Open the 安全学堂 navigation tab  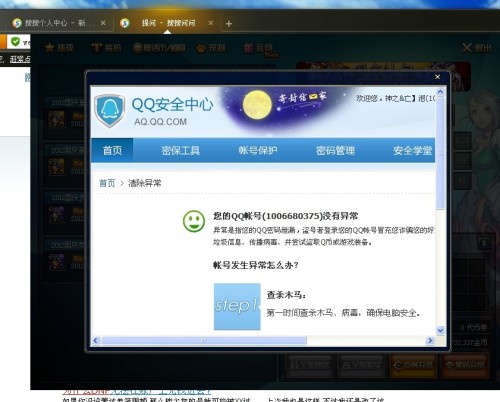click(x=413, y=150)
